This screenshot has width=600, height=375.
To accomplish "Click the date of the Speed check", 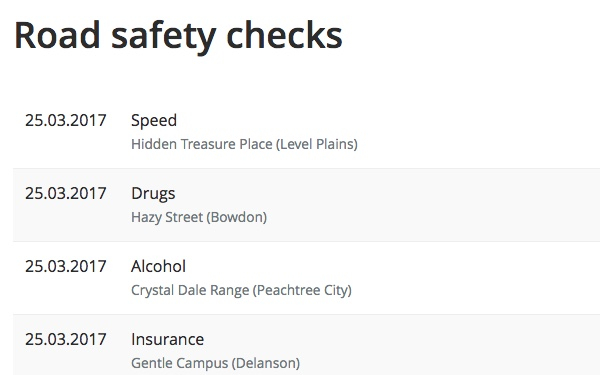I will click(x=65, y=121).
